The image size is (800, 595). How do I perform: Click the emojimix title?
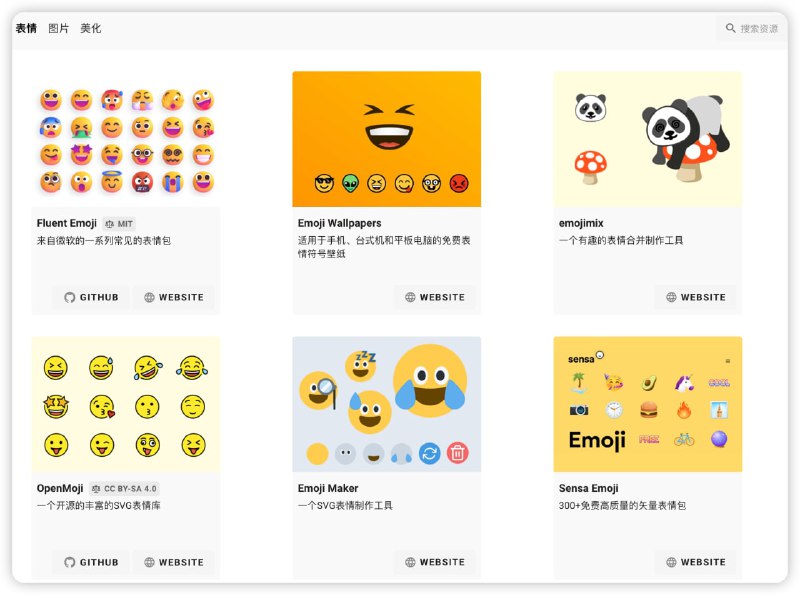tap(581, 223)
